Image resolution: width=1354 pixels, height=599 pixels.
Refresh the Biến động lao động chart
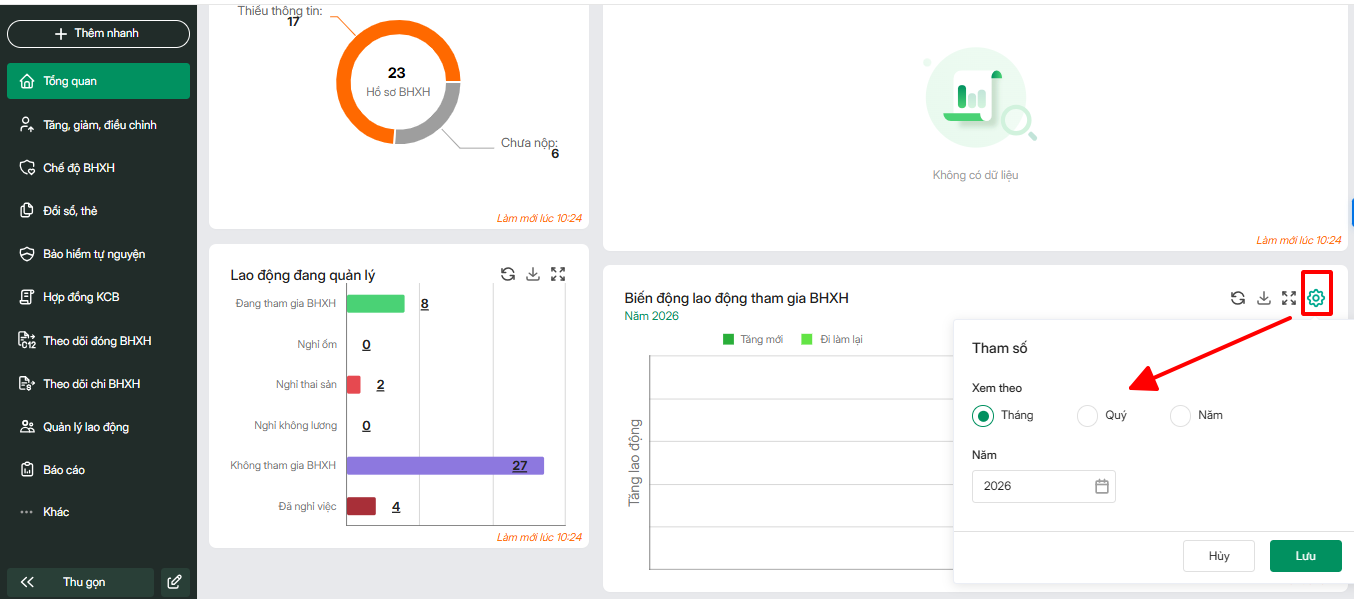point(1238,298)
